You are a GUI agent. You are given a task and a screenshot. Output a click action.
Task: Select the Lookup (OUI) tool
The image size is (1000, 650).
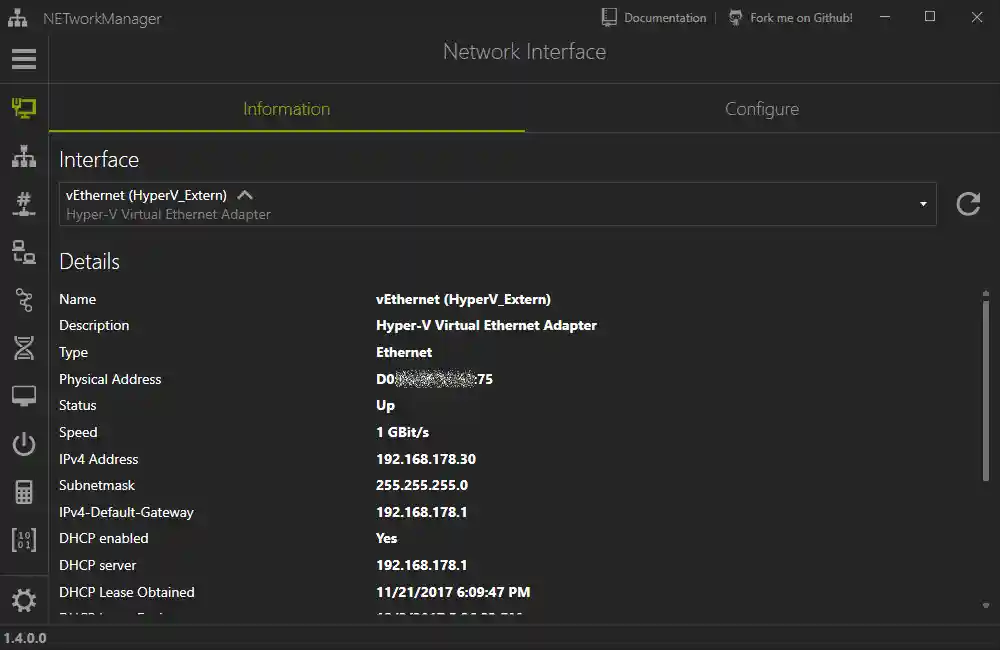coord(23,539)
